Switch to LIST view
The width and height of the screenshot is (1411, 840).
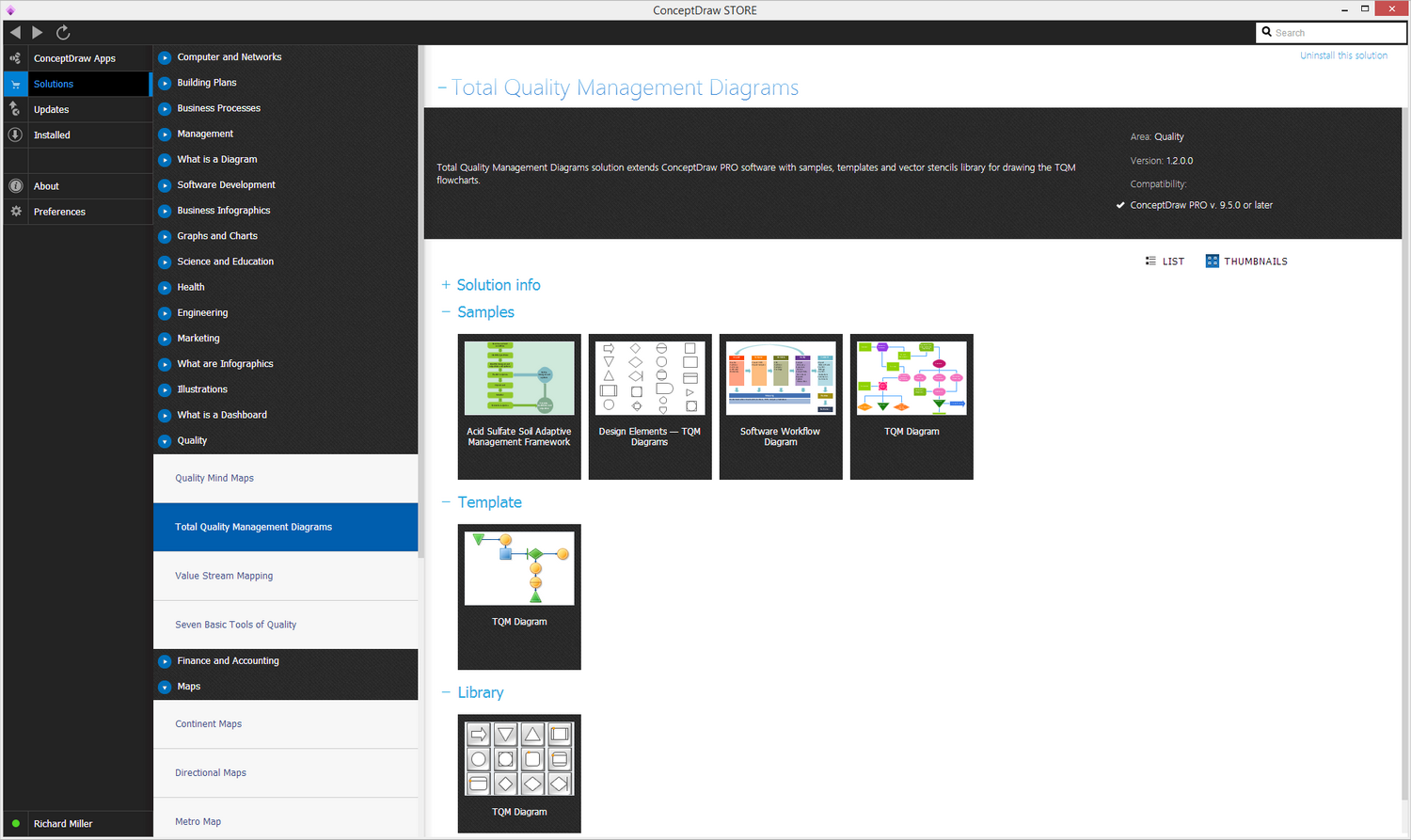coord(1165,262)
